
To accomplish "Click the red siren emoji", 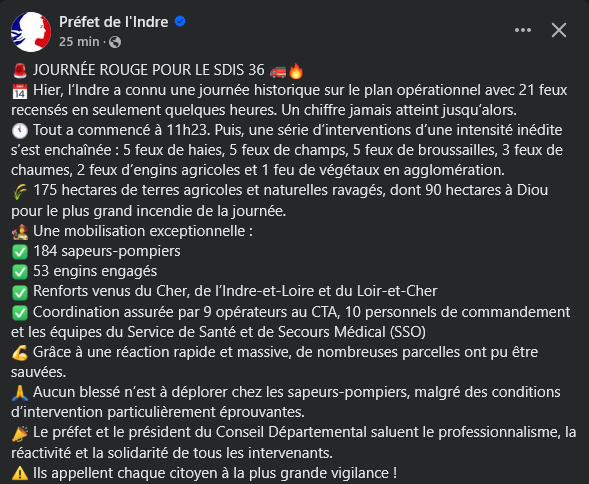I will [20, 70].
